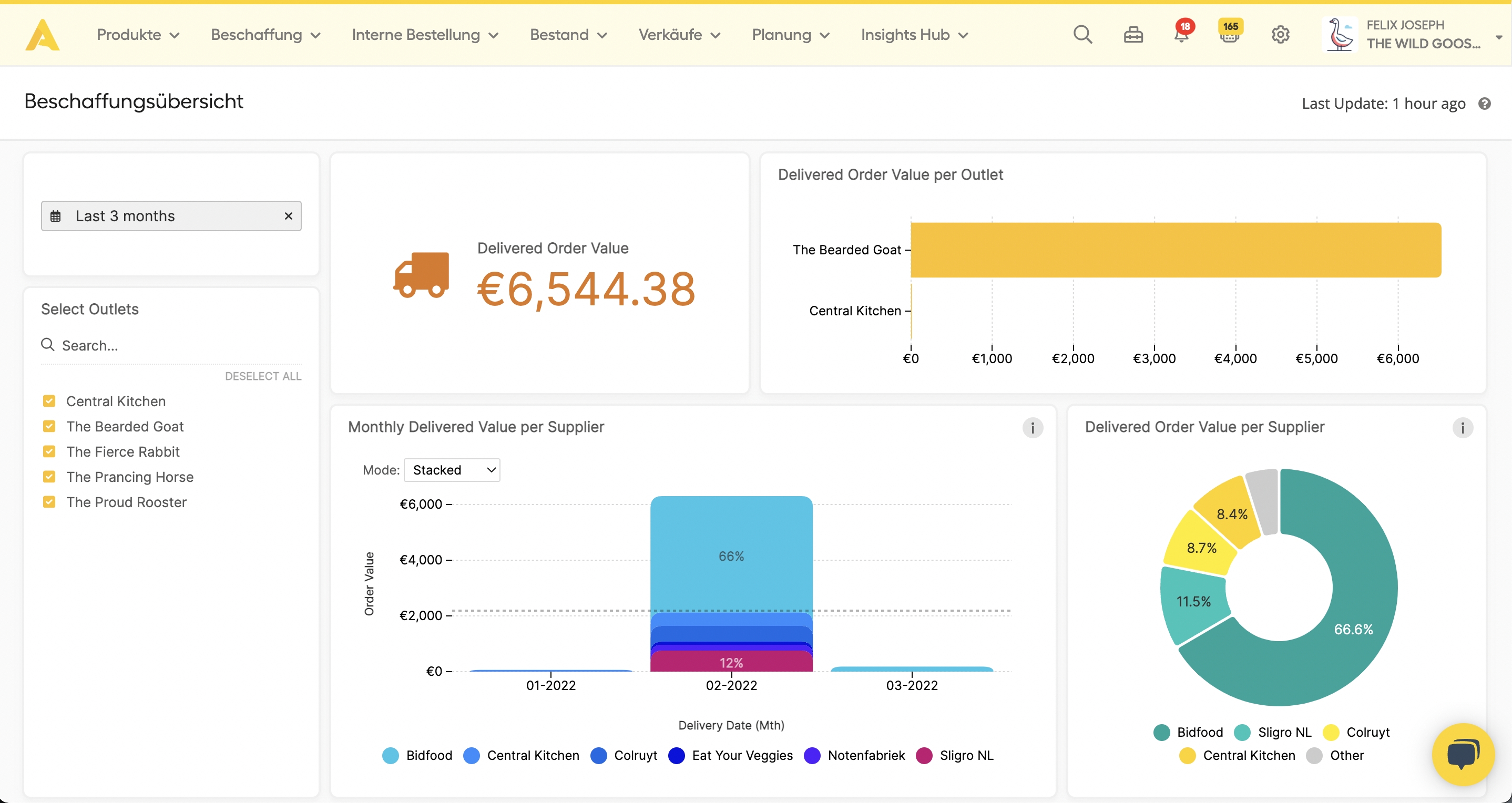
Task: Show info for Monthly Delivered Value chart
Action: point(1033,428)
